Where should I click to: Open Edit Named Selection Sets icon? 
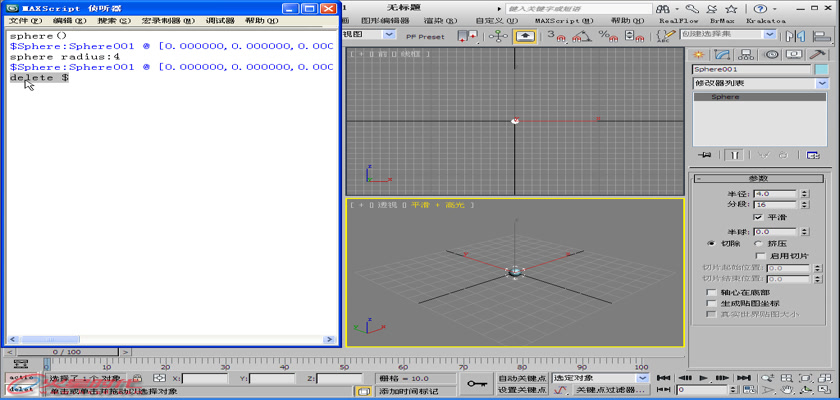pyautogui.click(x=666, y=36)
